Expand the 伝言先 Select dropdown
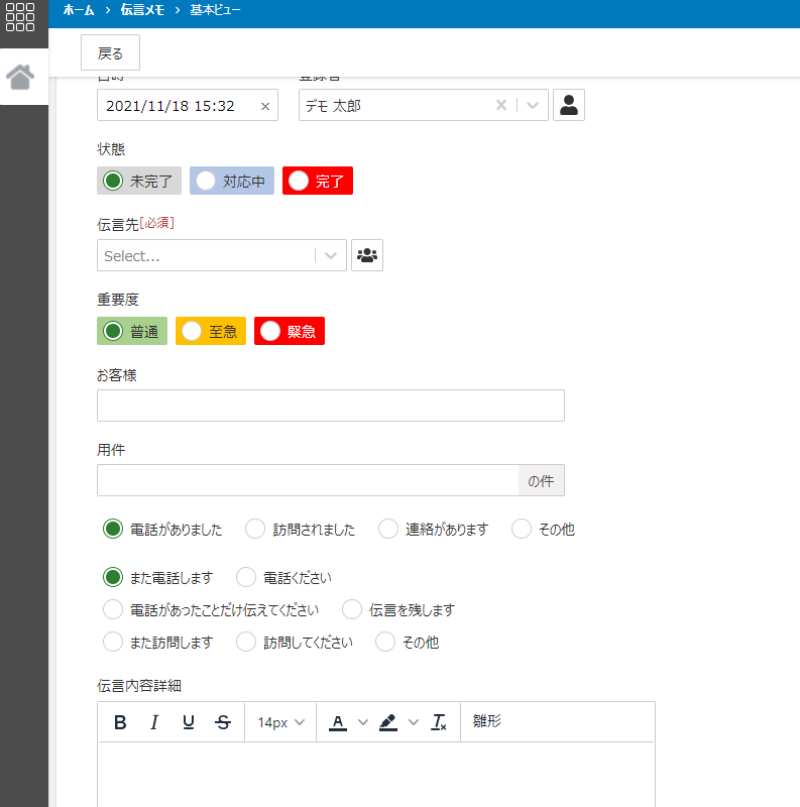Image resolution: width=800 pixels, height=807 pixels. [331, 255]
